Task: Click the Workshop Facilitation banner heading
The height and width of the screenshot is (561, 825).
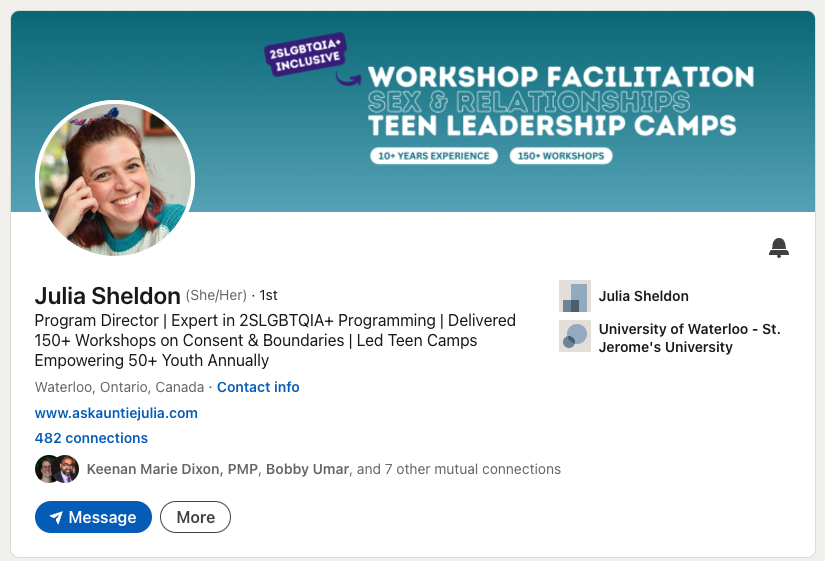Action: pyautogui.click(x=561, y=77)
